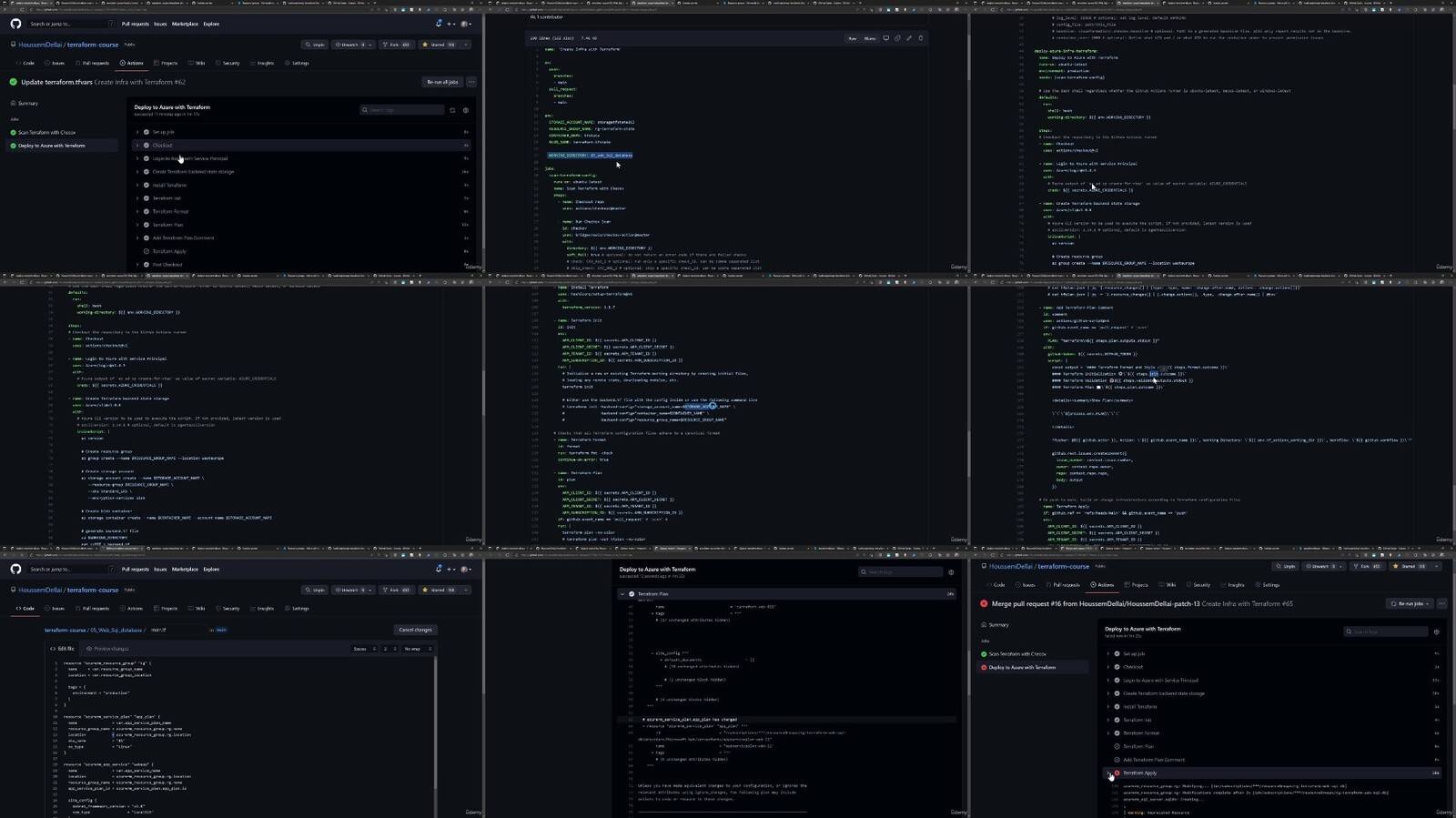Click the Search logs field on the run #65 page
1456x818 pixels.
point(1386,631)
